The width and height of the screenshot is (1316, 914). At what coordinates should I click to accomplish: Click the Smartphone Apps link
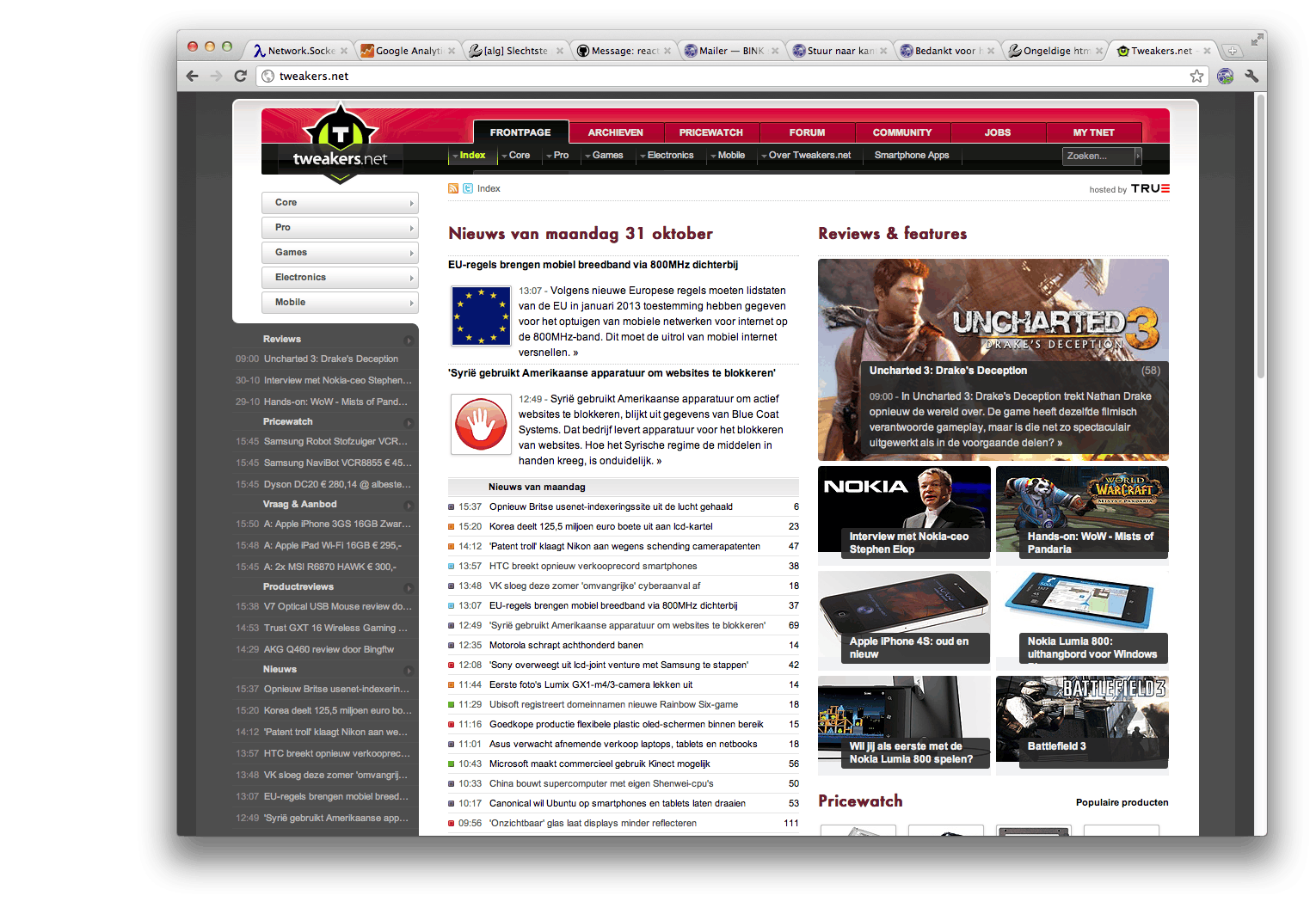(912, 156)
